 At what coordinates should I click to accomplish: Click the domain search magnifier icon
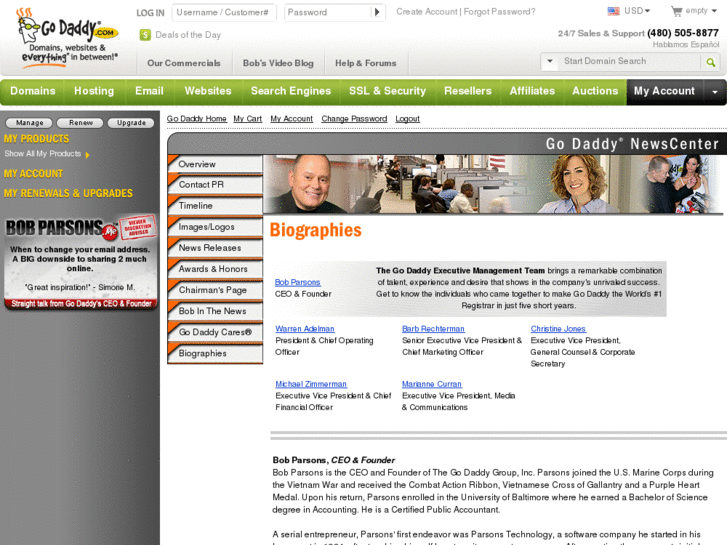[710, 62]
